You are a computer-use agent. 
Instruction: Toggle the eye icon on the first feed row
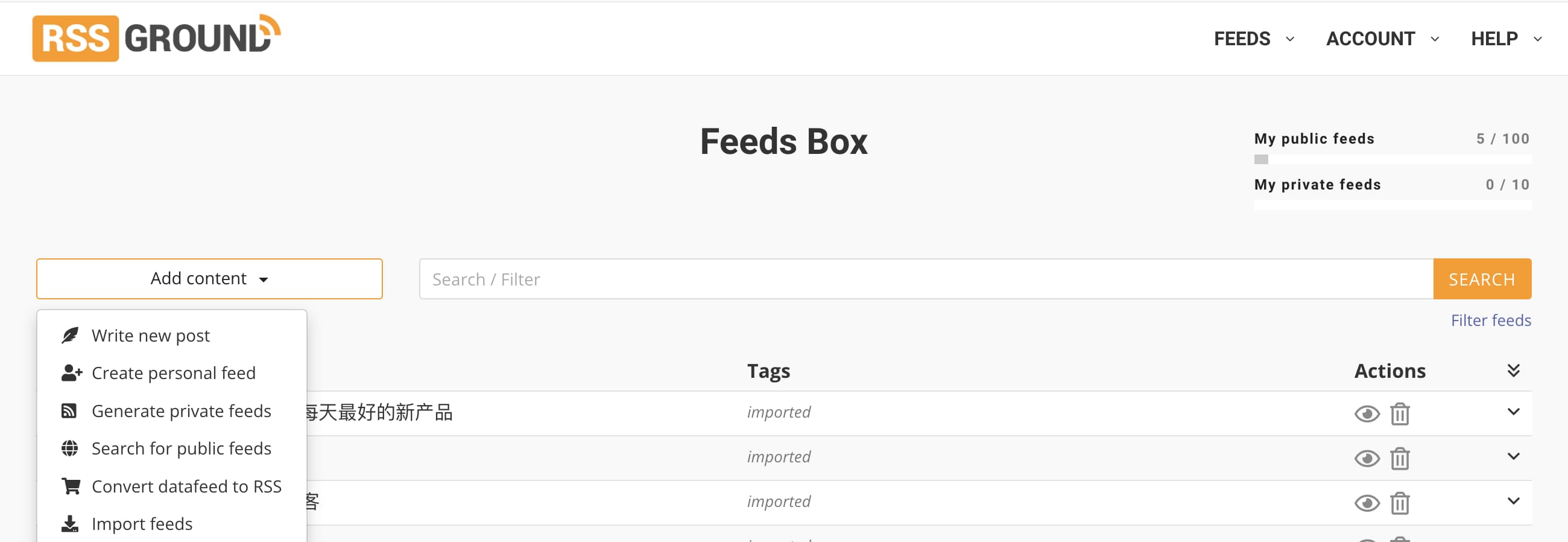point(1367,414)
